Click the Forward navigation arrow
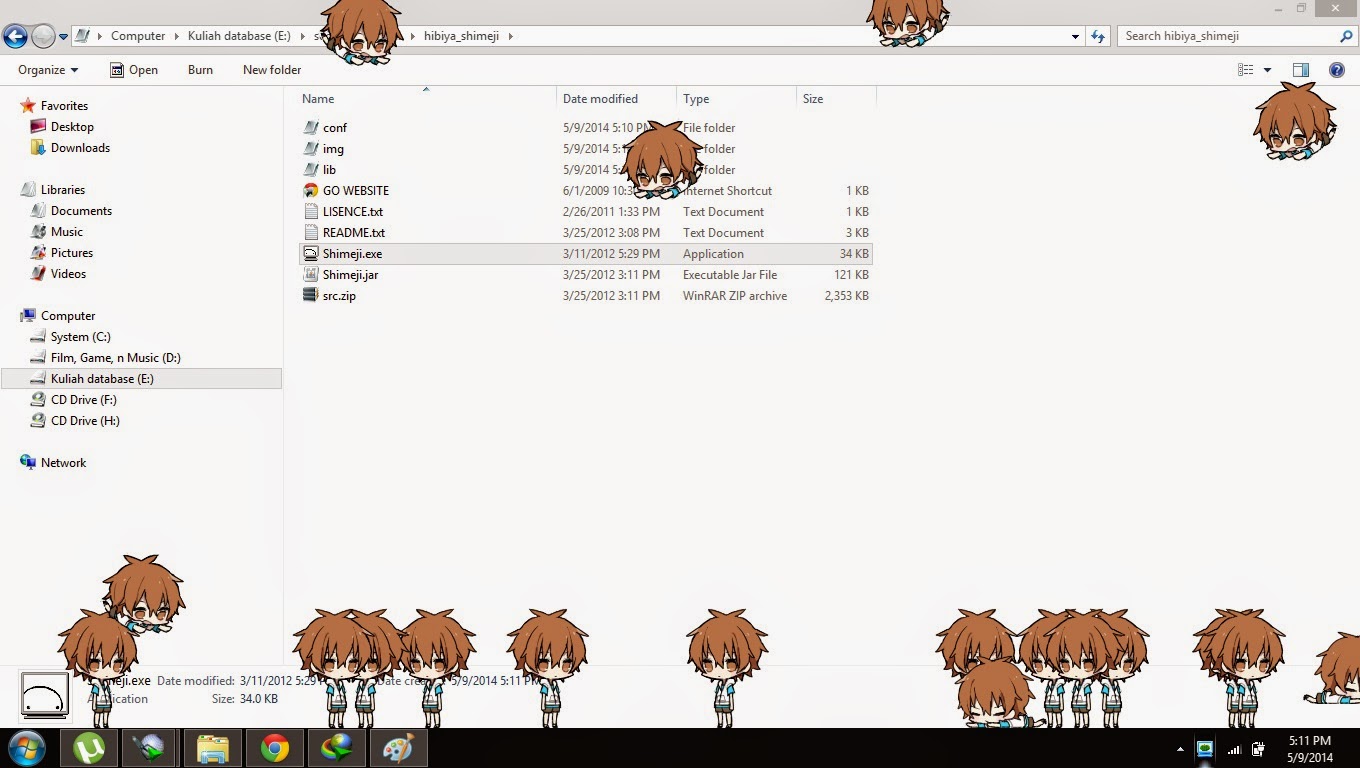This screenshot has width=1360, height=768. [43, 37]
